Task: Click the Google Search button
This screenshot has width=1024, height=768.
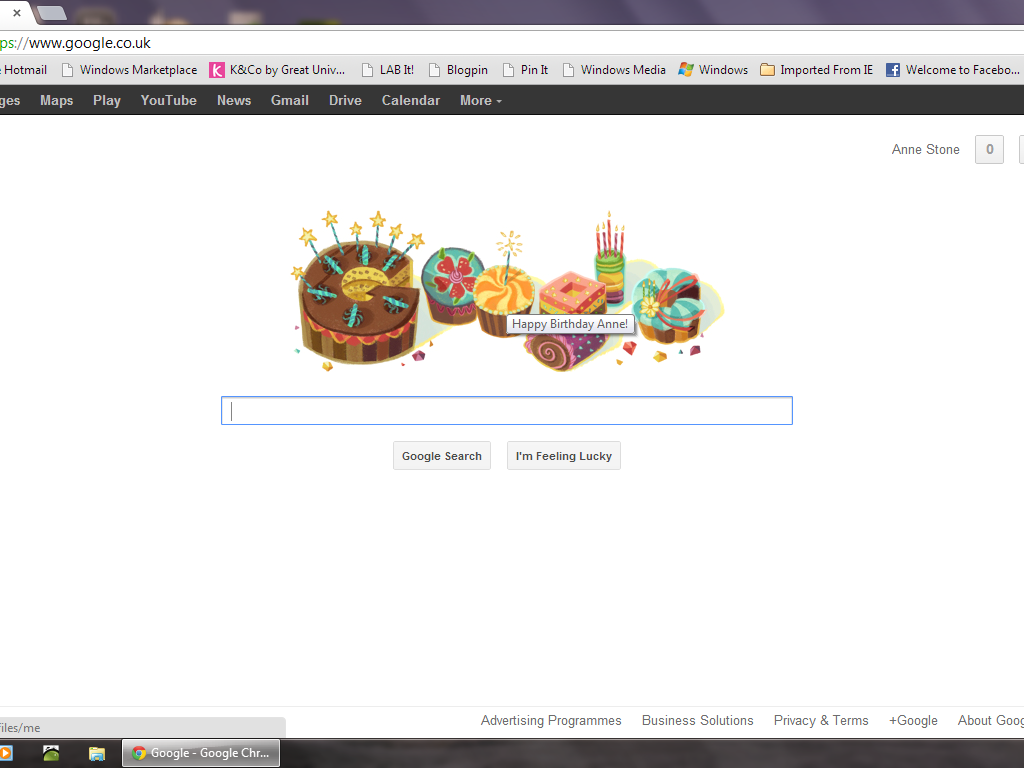Action: pos(441,456)
